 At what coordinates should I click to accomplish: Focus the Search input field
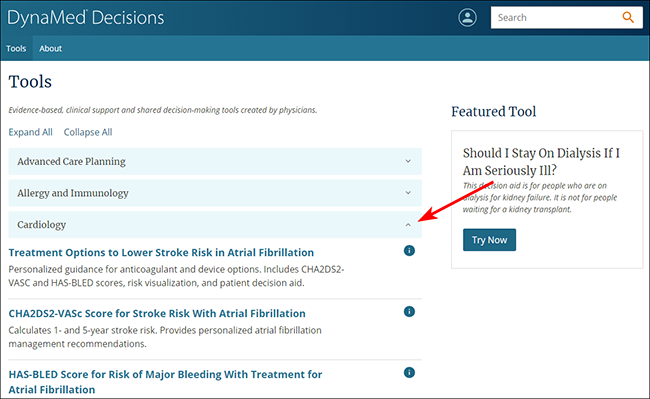[555, 17]
